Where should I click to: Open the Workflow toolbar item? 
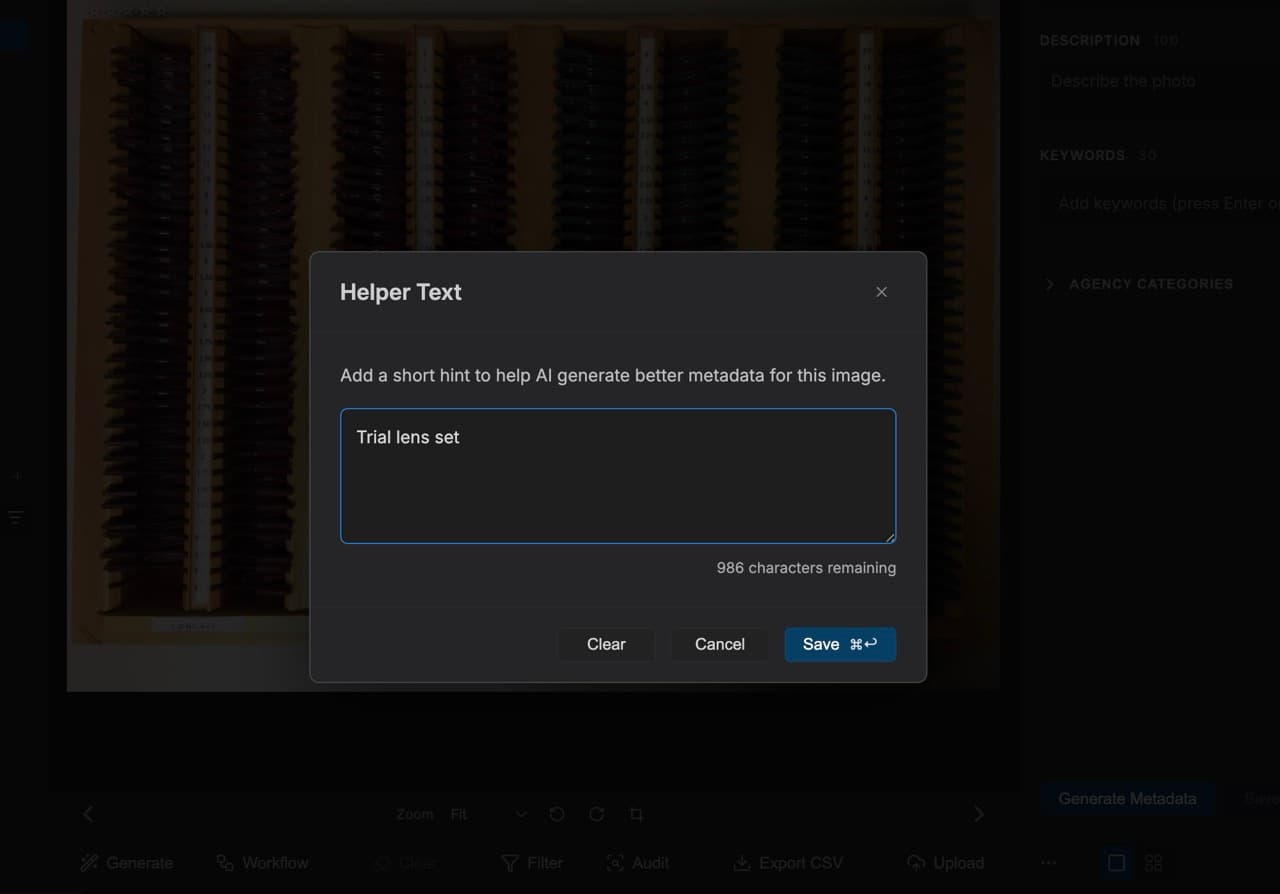tap(262, 863)
